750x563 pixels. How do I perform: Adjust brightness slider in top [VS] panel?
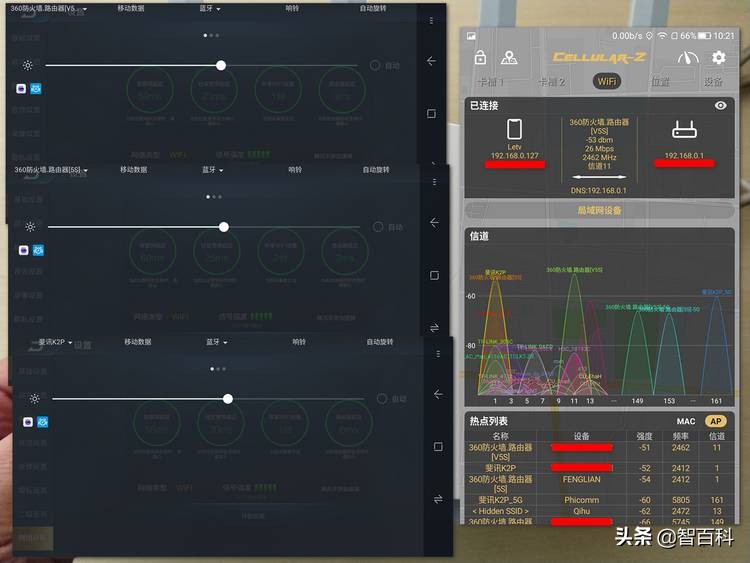coord(201,65)
